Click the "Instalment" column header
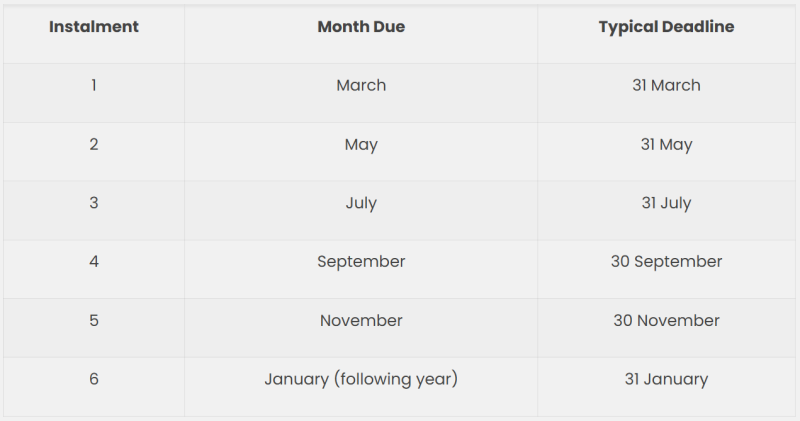800x421 pixels. click(x=94, y=27)
